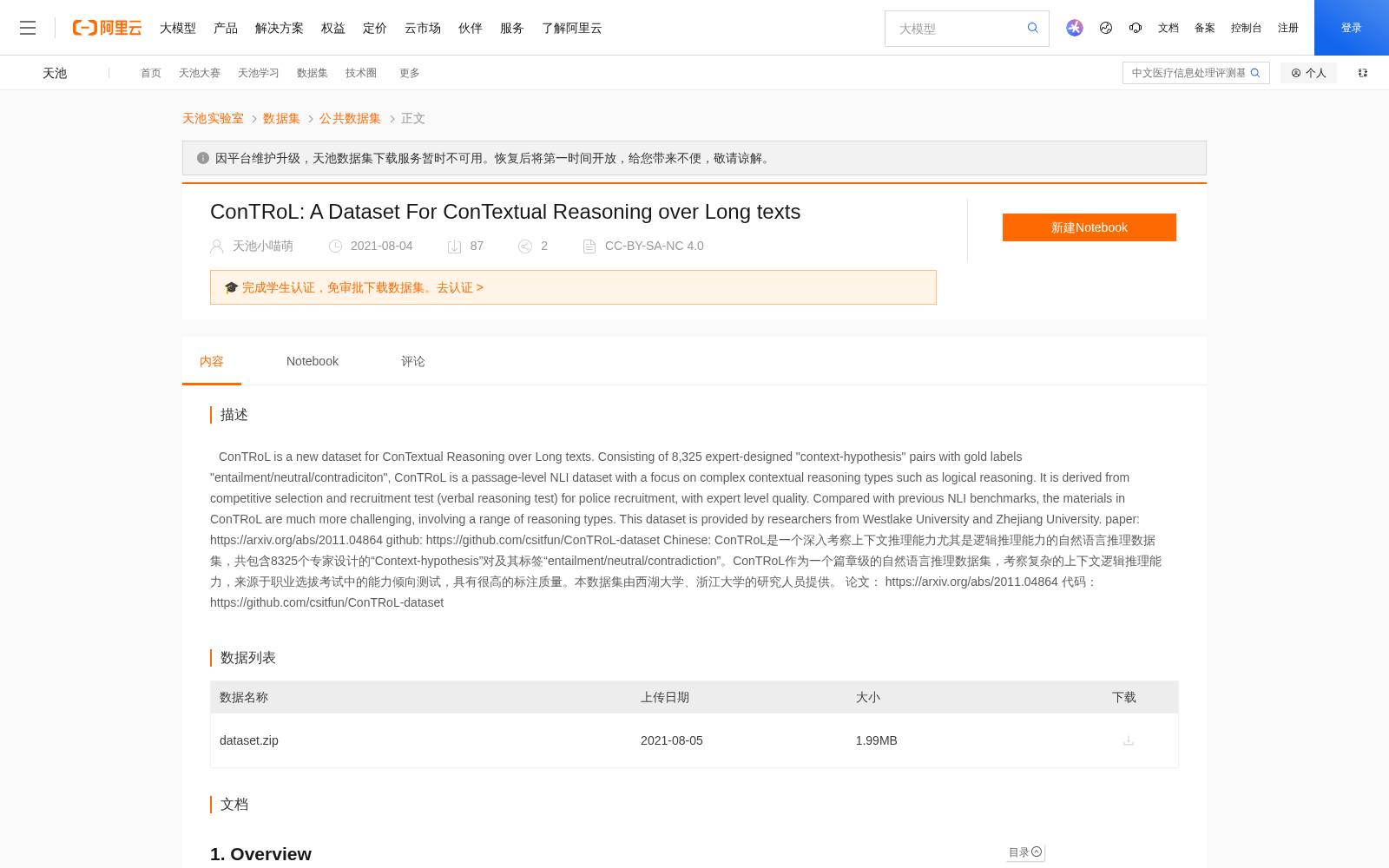Open the 文档 link in header
The image size is (1389, 868).
pos(1168,28)
